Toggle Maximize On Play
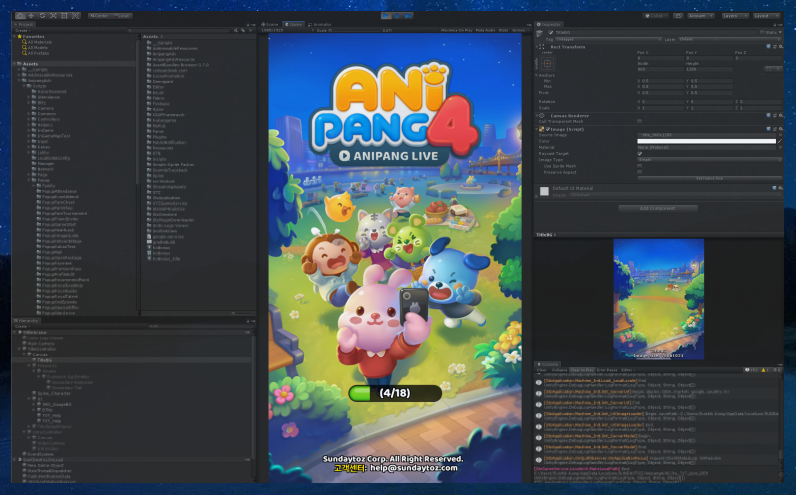The height and width of the screenshot is (495, 796). [457, 30]
